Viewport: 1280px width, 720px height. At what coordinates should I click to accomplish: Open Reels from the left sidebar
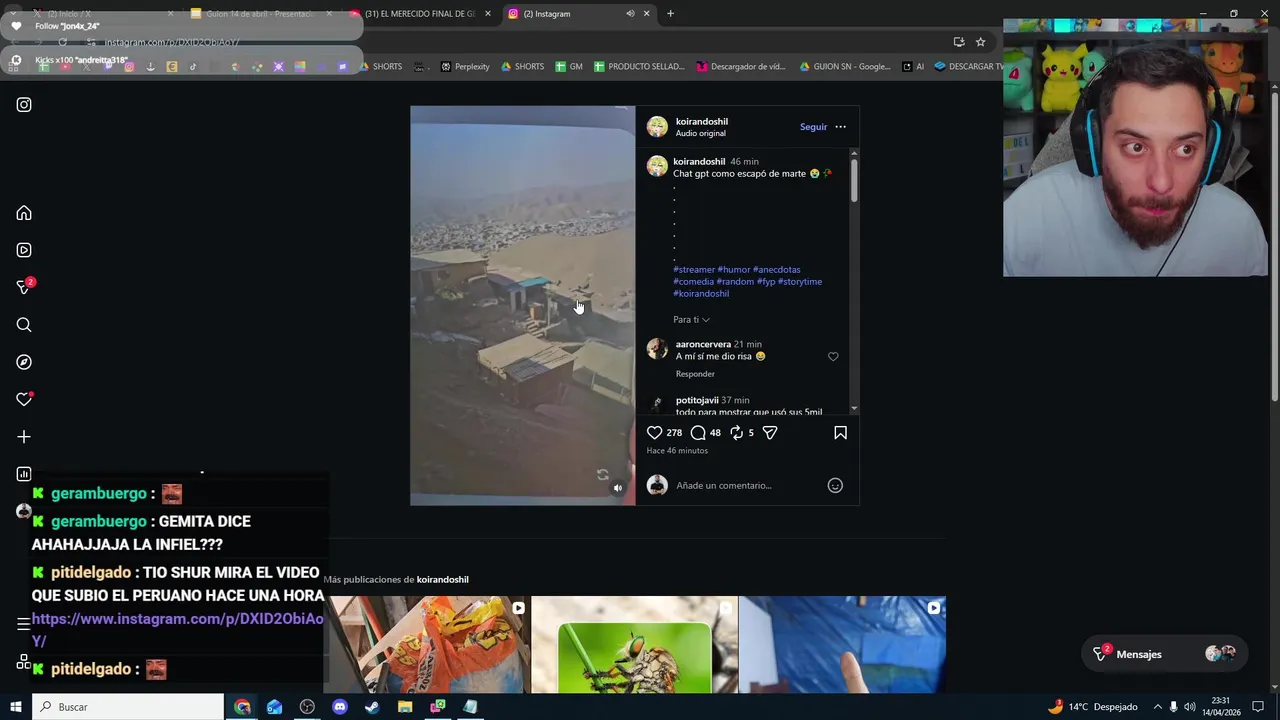click(24, 250)
